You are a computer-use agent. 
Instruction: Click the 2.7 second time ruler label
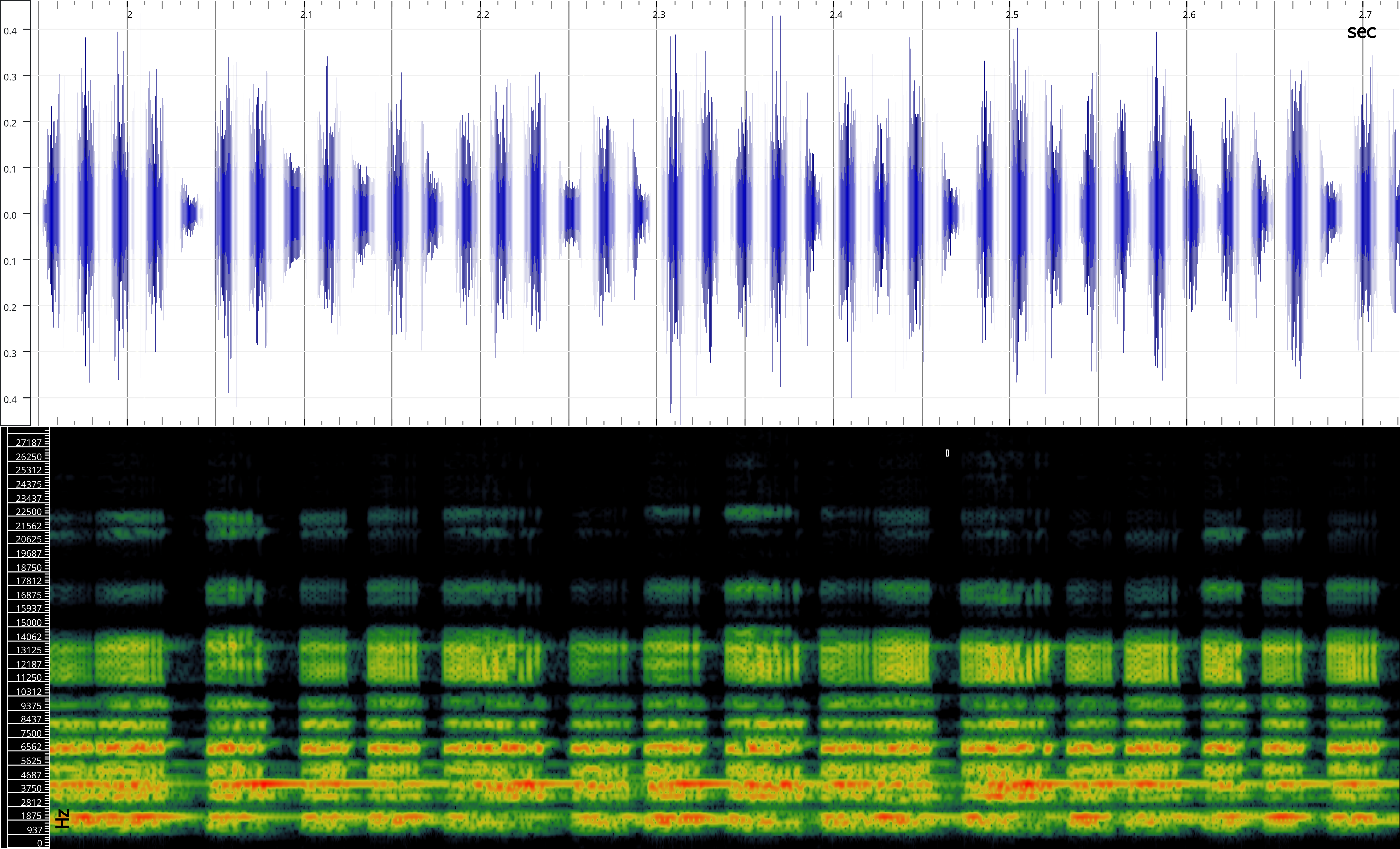click(1365, 15)
